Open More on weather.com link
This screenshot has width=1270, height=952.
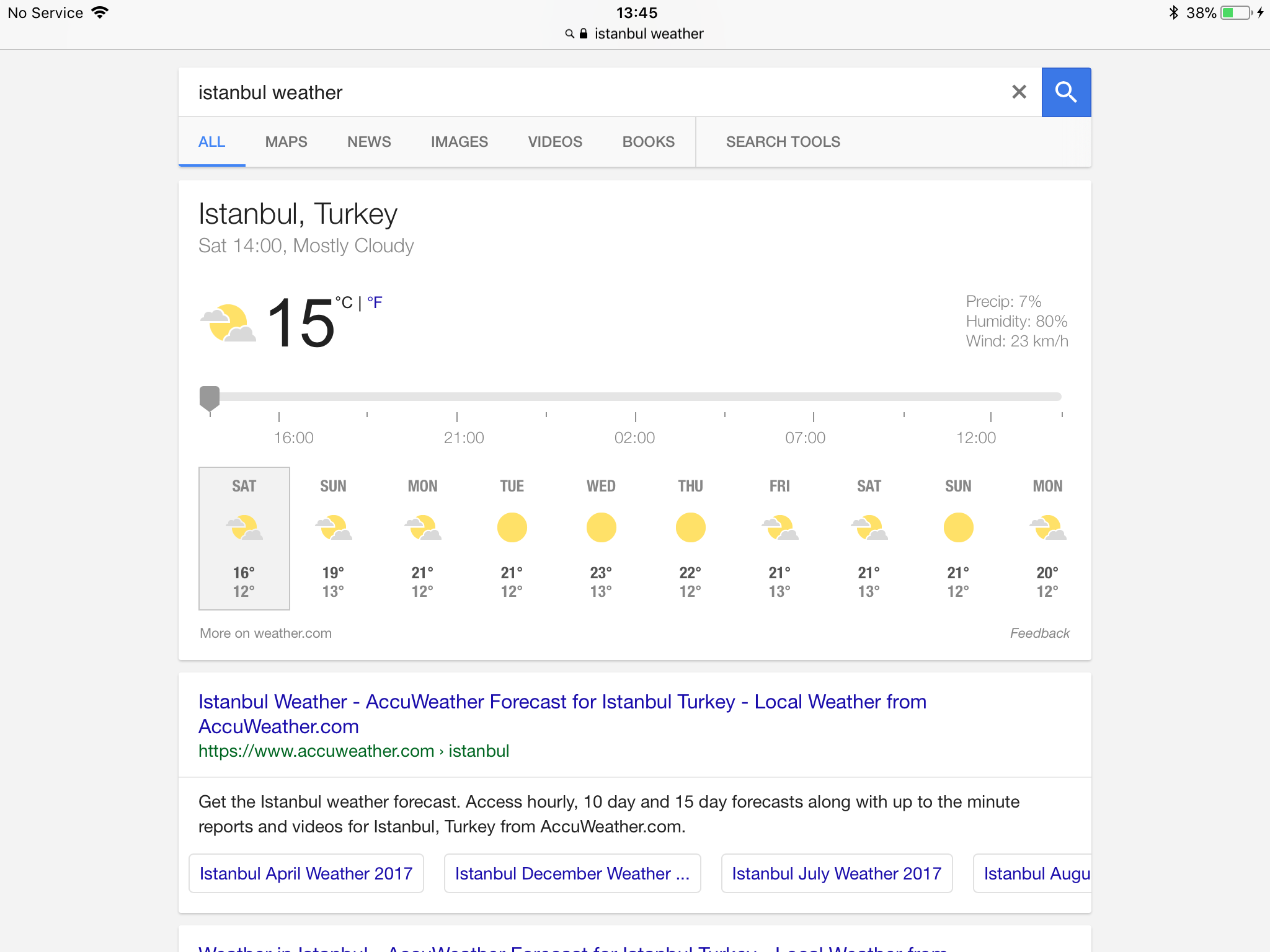[x=265, y=633]
